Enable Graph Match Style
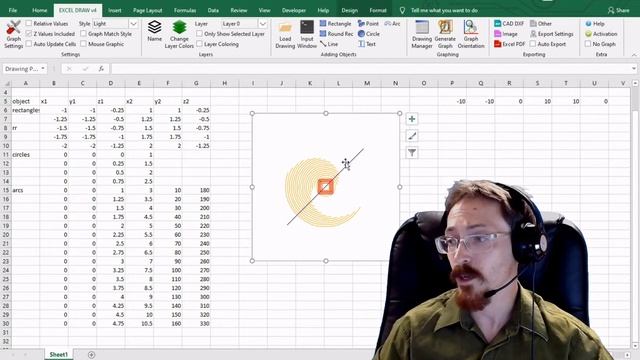The width and height of the screenshot is (640, 360). (x=83, y=33)
